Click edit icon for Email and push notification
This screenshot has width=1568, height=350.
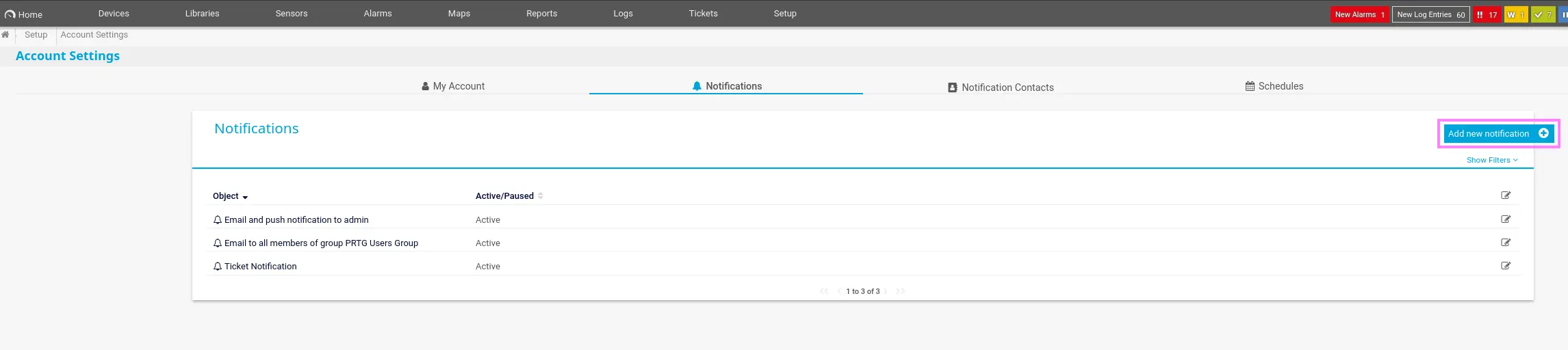pyautogui.click(x=1505, y=219)
